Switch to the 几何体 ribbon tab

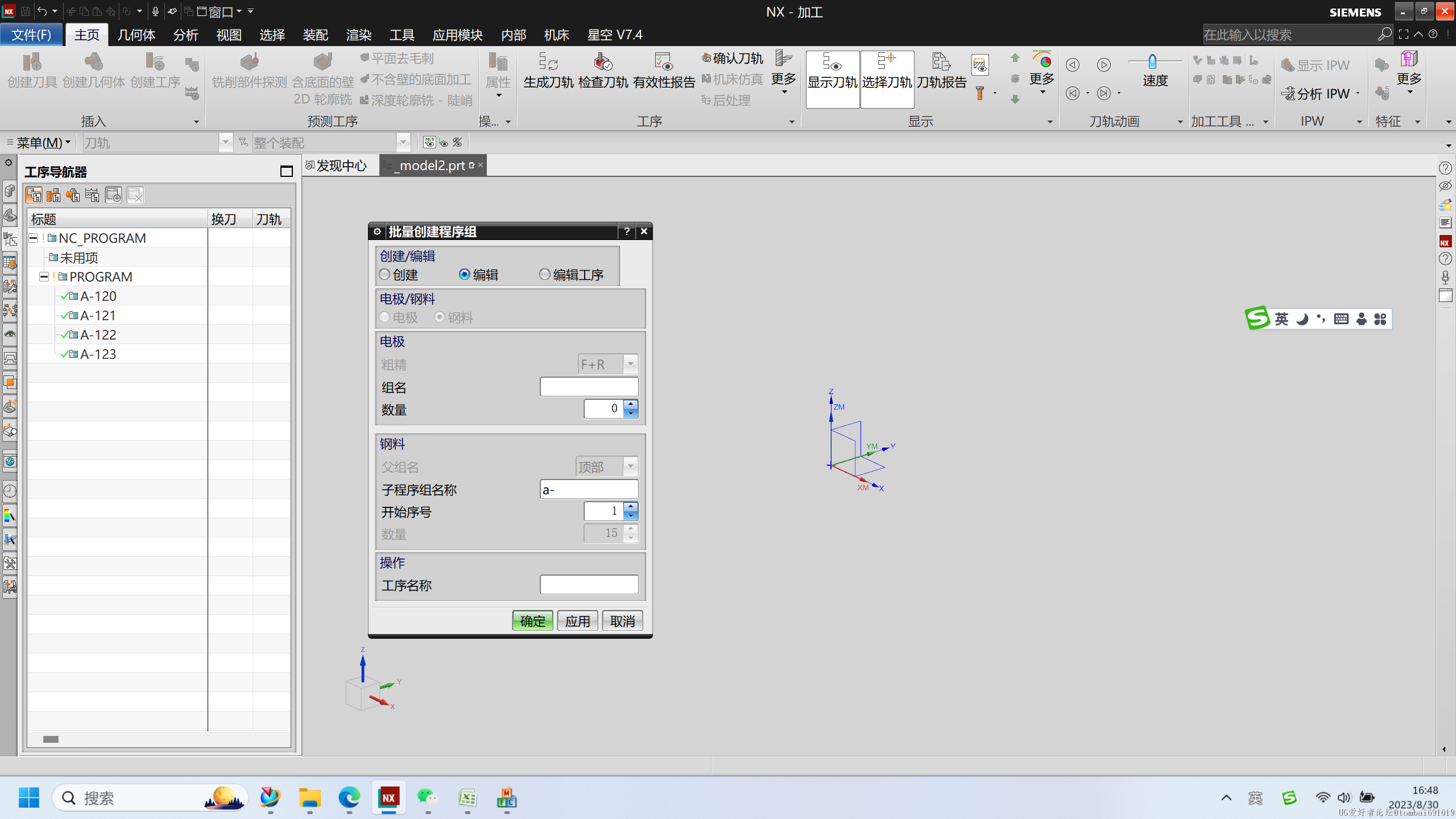coord(136,35)
